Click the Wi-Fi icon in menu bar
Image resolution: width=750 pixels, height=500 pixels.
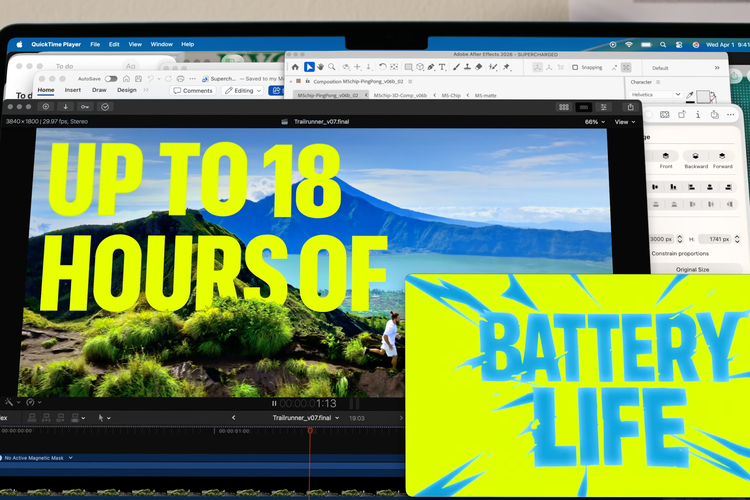pos(629,44)
